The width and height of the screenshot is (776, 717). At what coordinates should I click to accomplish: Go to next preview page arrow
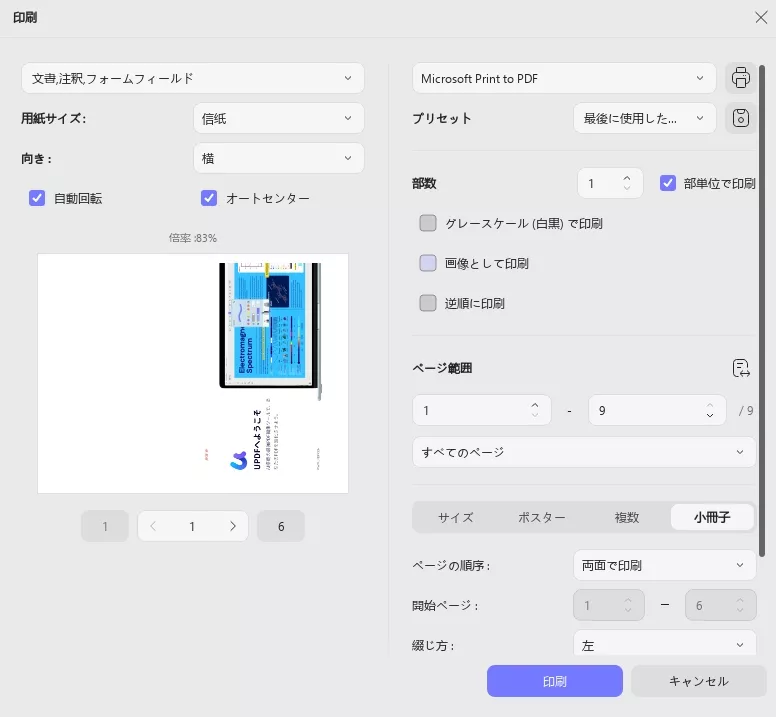(233, 526)
